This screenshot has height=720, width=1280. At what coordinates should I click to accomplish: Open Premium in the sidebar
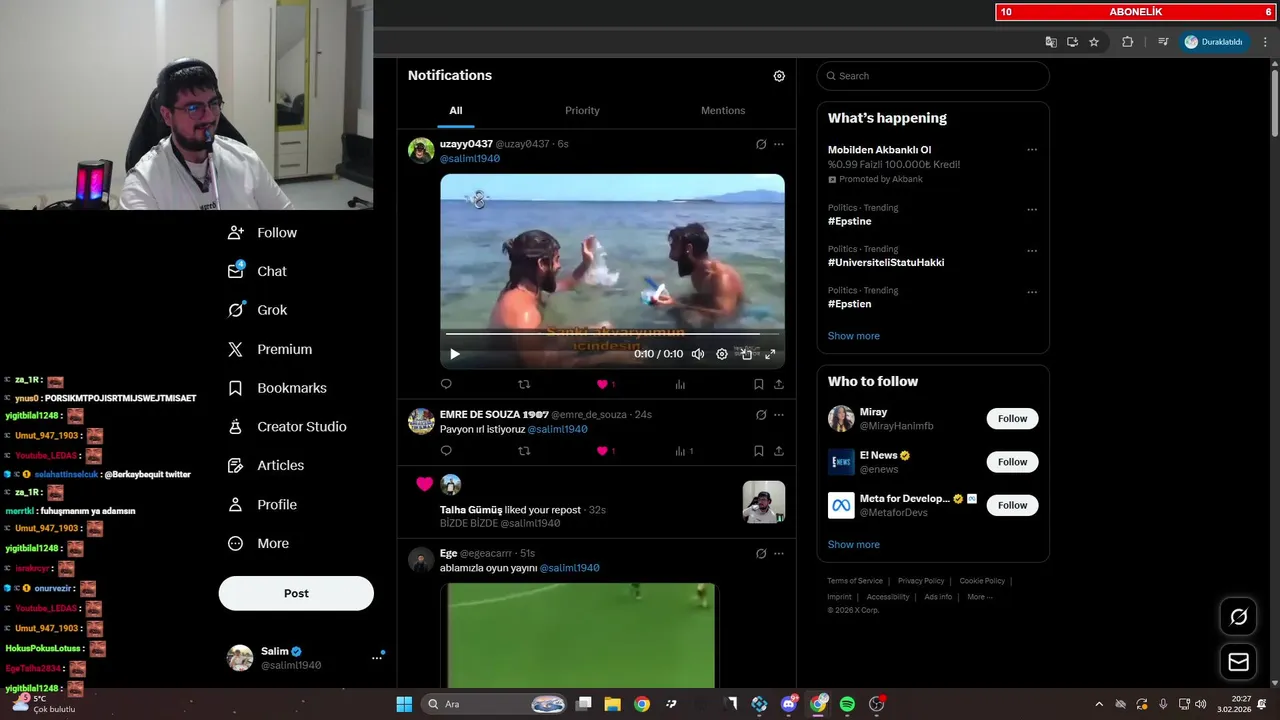(270, 349)
